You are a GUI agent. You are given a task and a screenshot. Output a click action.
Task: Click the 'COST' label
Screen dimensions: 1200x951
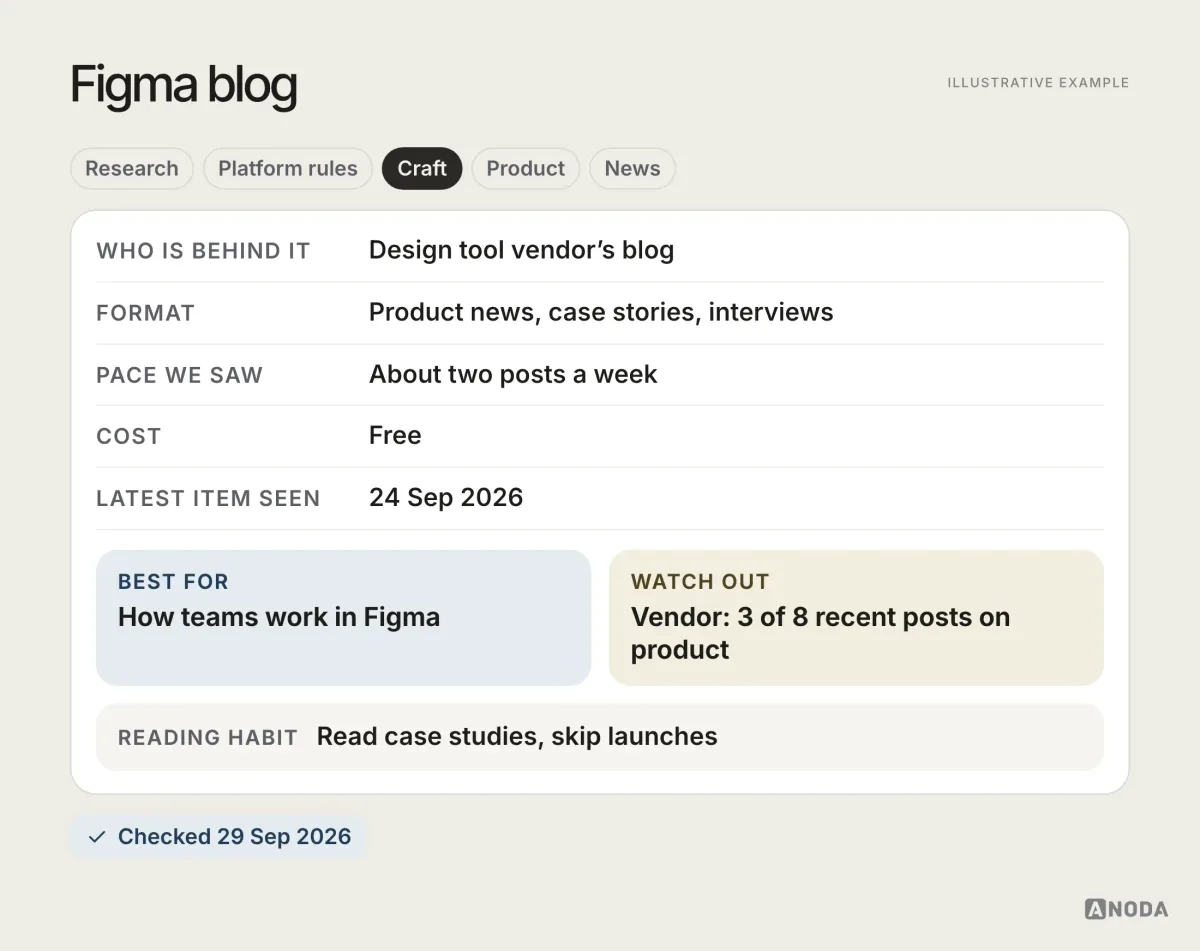(128, 436)
